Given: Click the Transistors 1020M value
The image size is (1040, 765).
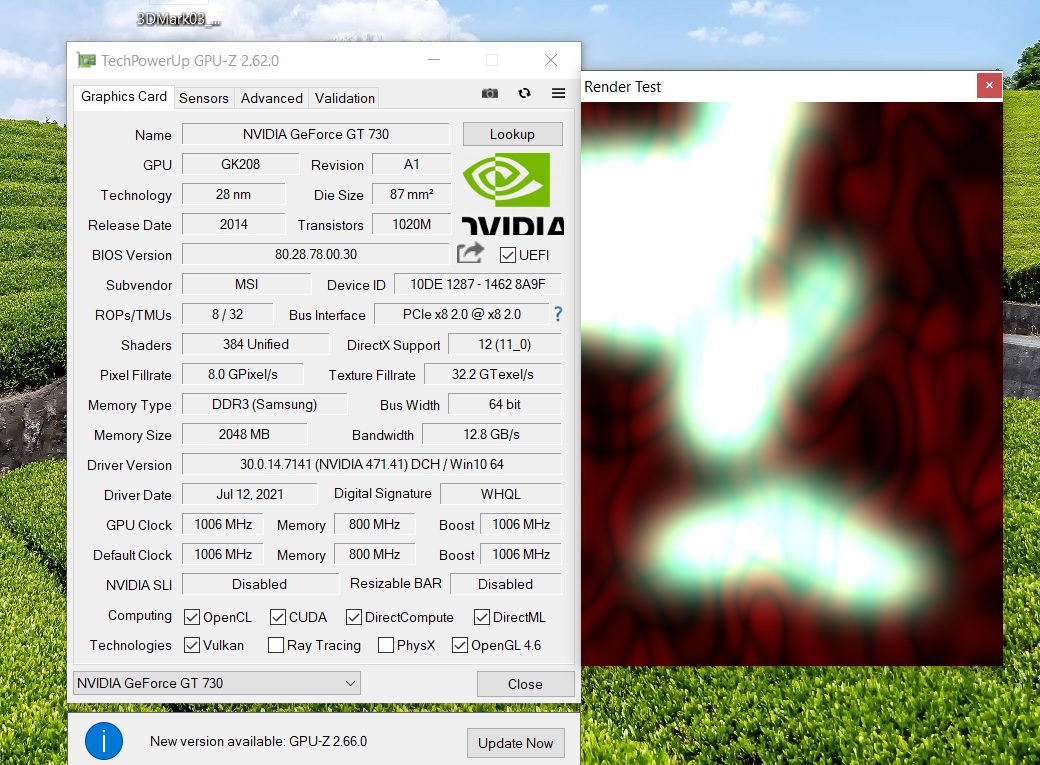Looking at the screenshot, I should point(411,224).
